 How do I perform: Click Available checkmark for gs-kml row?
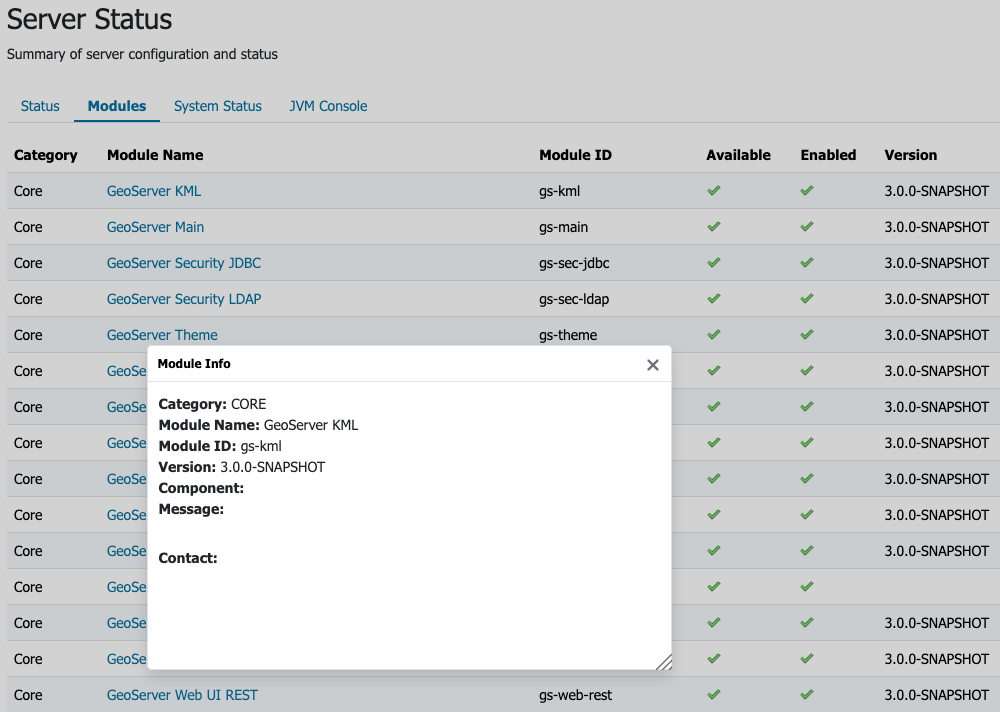pyautogui.click(x=714, y=190)
